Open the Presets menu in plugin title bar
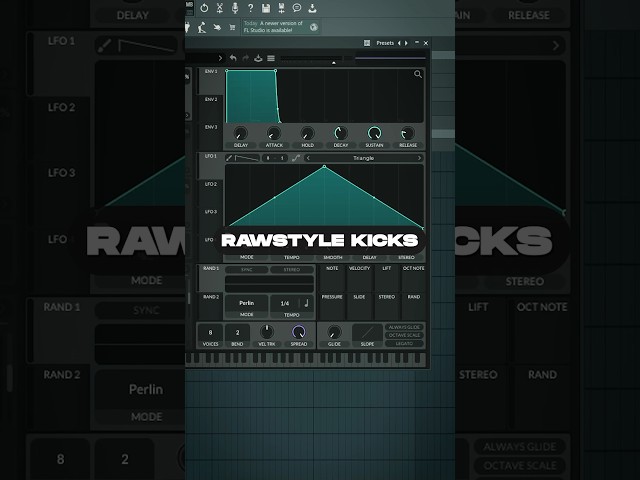640x480 pixels. click(385, 43)
